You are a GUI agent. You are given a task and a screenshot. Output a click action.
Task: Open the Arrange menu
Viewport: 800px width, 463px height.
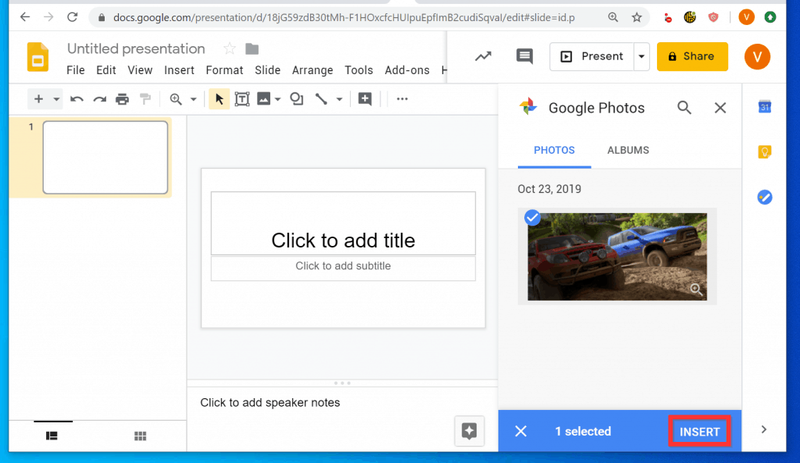pyautogui.click(x=312, y=70)
